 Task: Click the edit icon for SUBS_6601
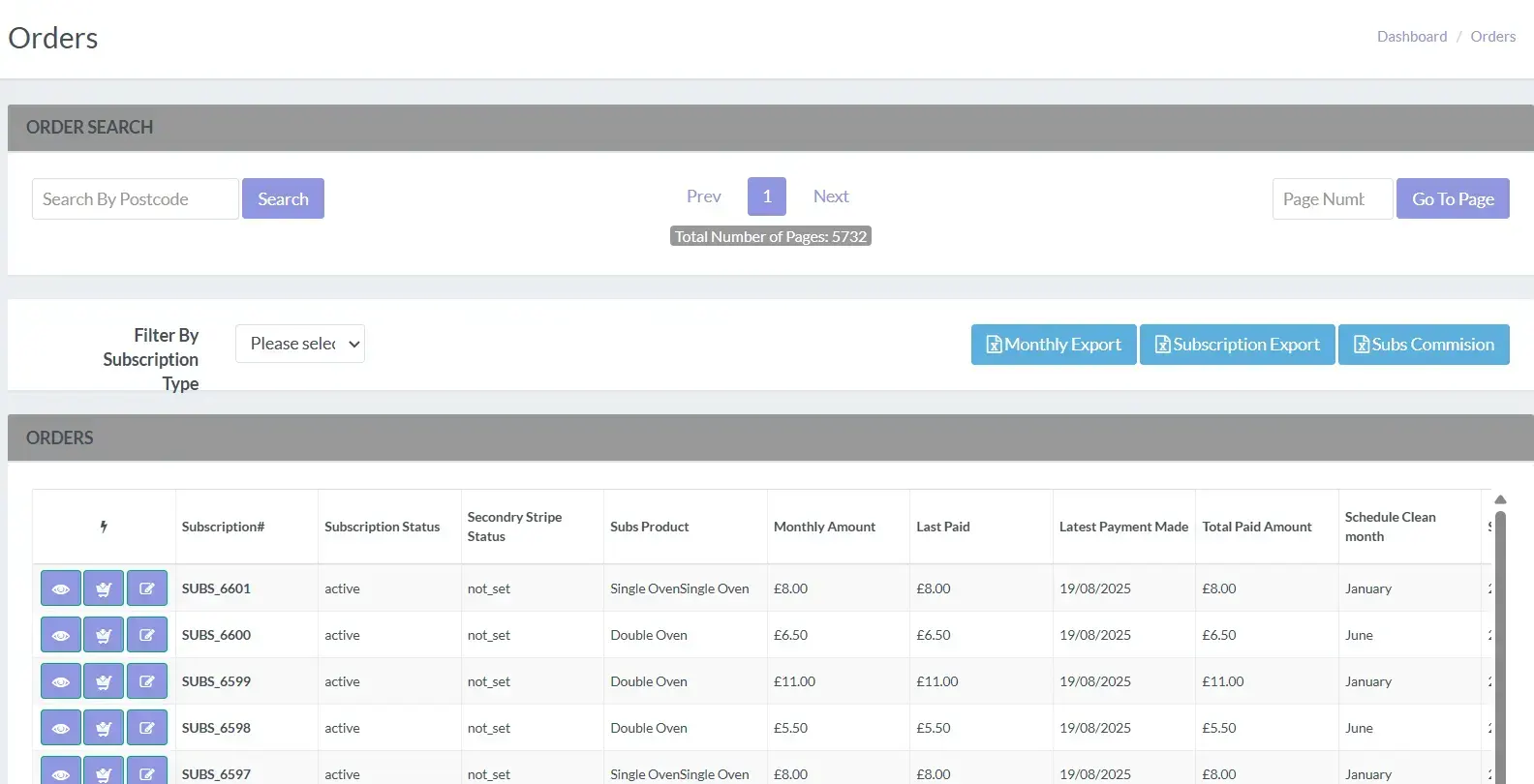147,588
